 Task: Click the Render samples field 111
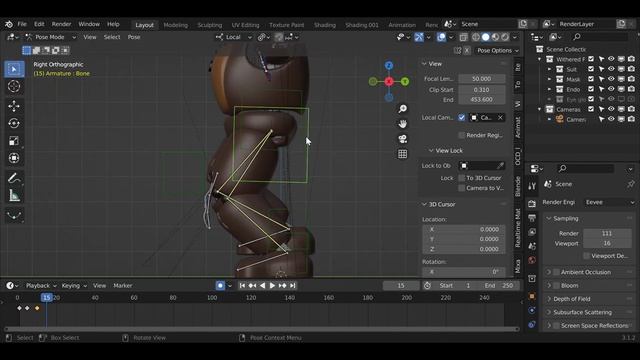[607, 233]
